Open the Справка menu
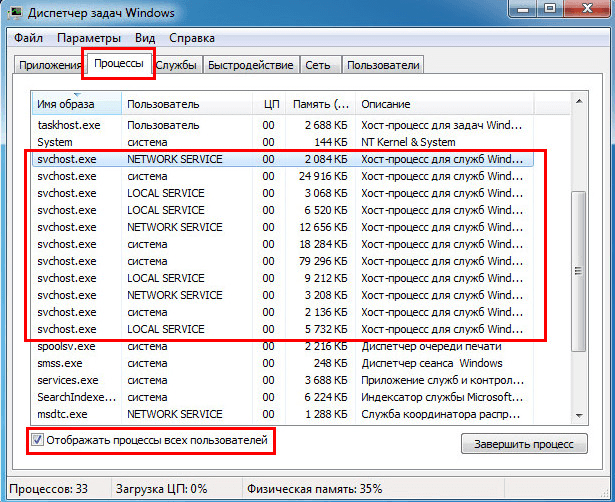 coord(192,38)
